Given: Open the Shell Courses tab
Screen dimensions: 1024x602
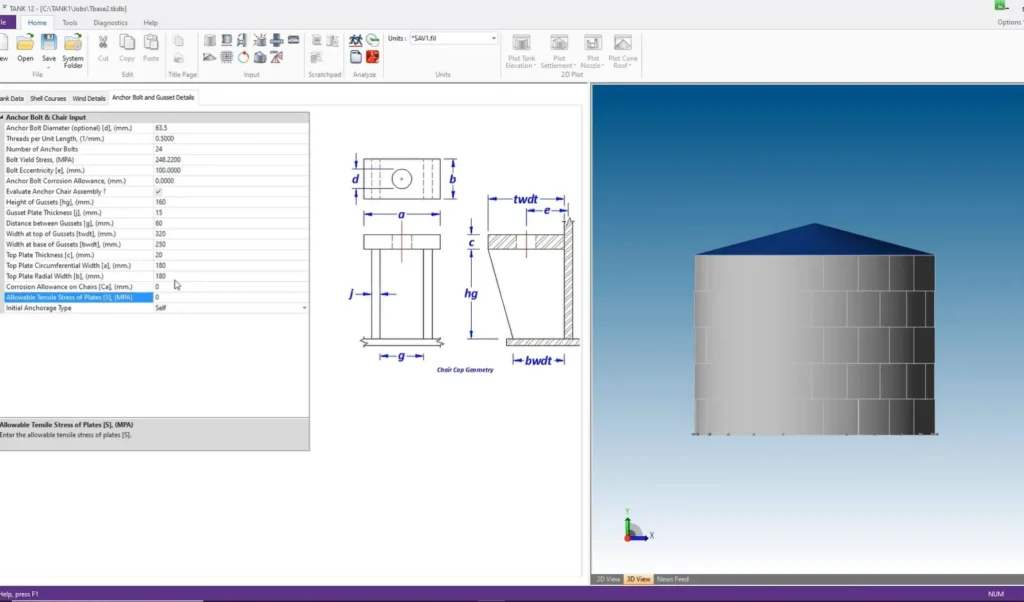Looking at the screenshot, I should 48,98.
